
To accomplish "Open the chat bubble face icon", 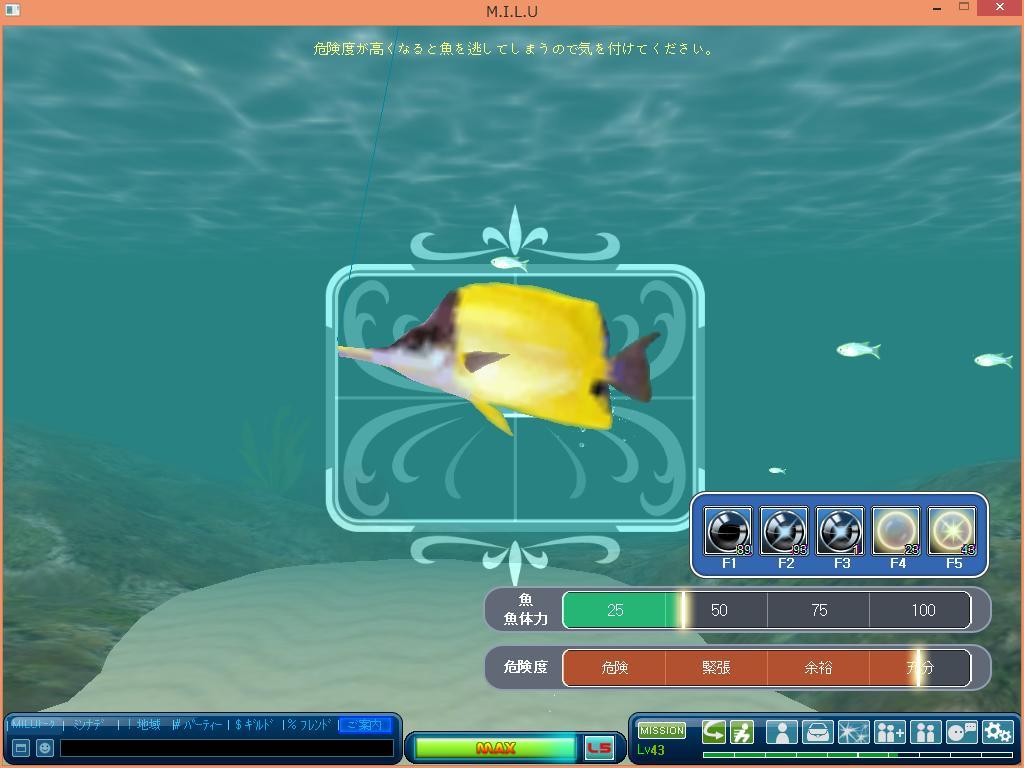I will pyautogui.click(x=961, y=732).
